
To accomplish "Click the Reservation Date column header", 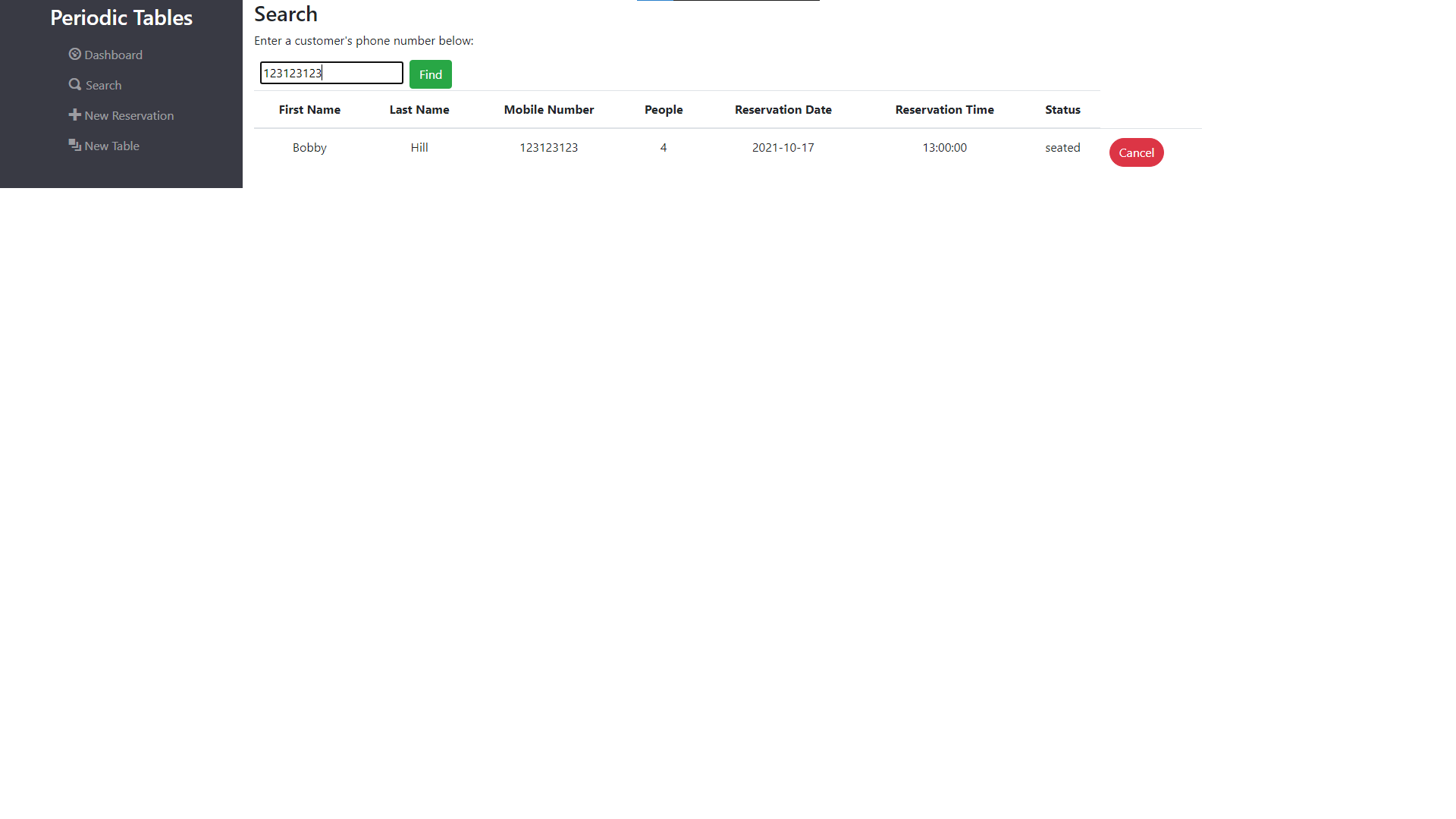I will point(783,109).
